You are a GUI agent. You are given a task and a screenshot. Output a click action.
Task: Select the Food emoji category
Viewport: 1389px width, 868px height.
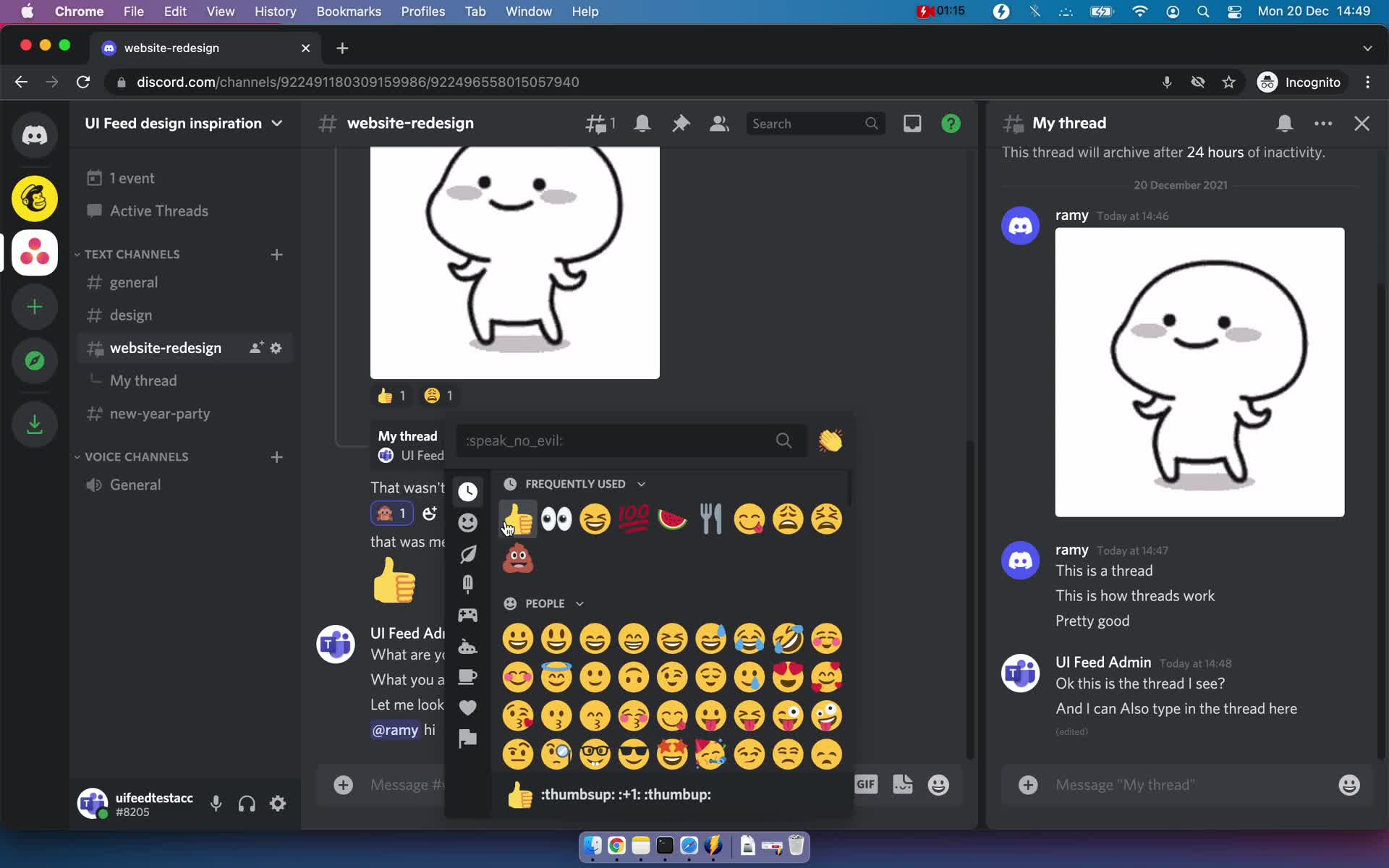[x=467, y=584]
